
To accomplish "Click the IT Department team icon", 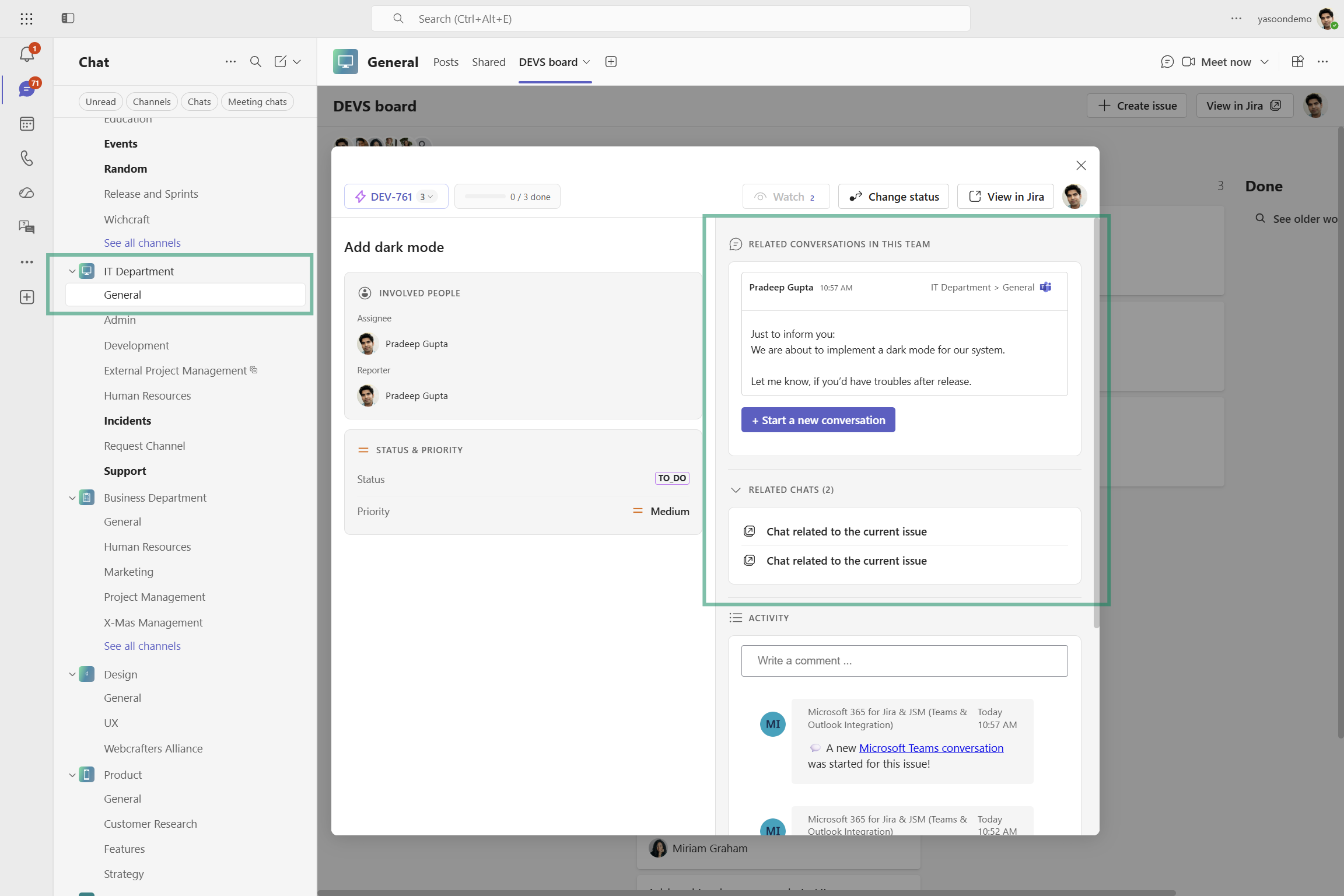I will pos(87,271).
